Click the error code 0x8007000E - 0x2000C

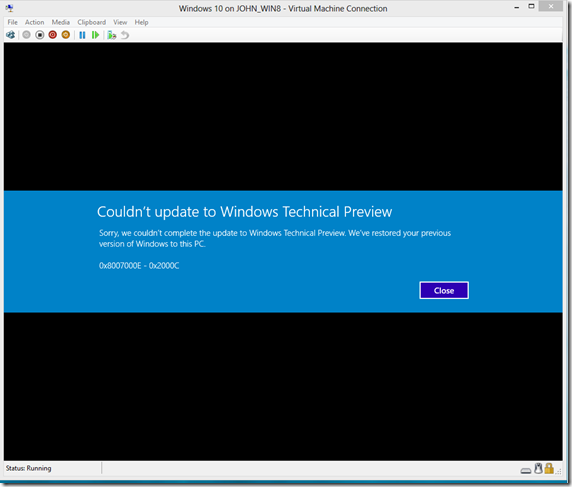(139, 266)
